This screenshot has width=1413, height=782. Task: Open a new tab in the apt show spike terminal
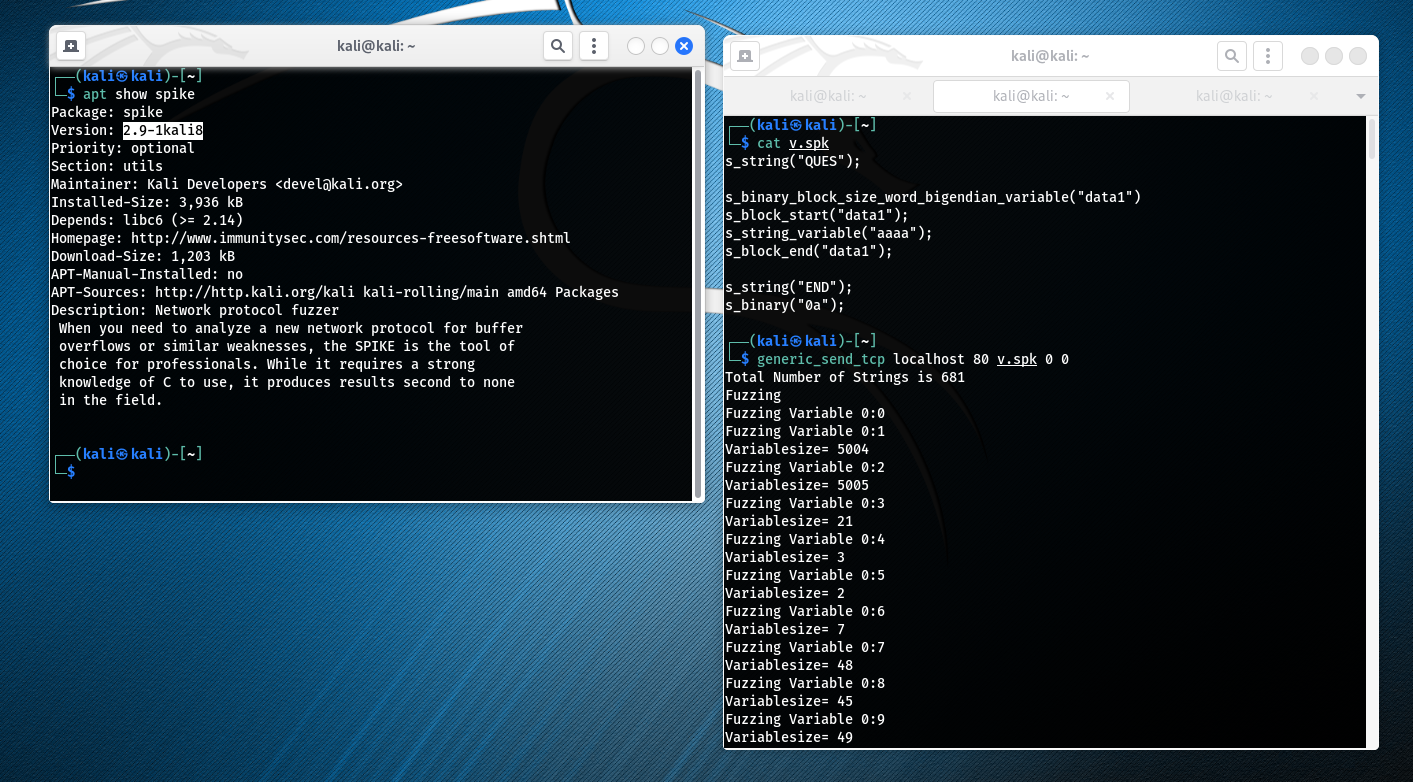point(70,46)
